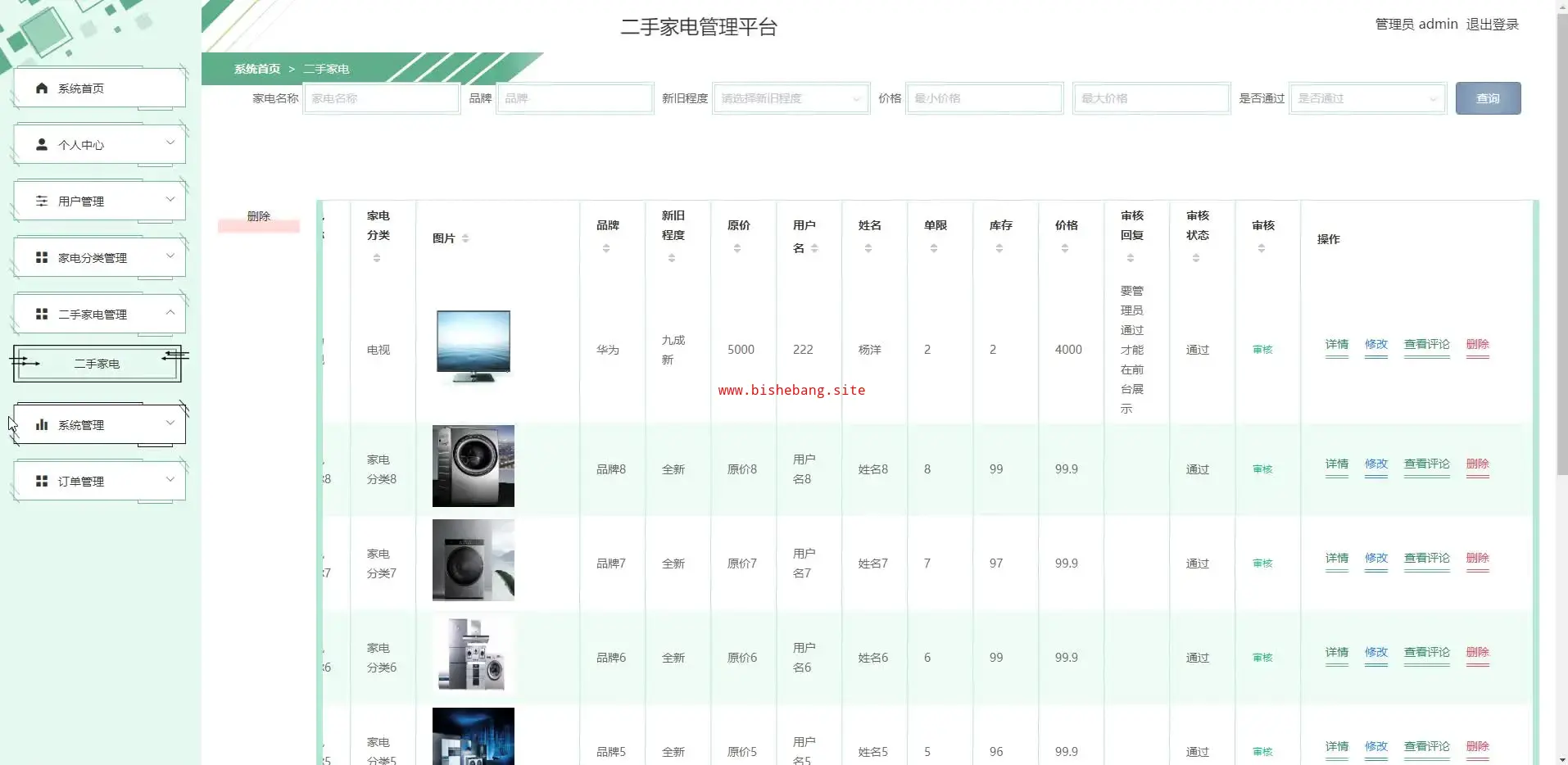Click sort arrows beside 用户名 header
This screenshot has height=765, width=1568.
814,248
